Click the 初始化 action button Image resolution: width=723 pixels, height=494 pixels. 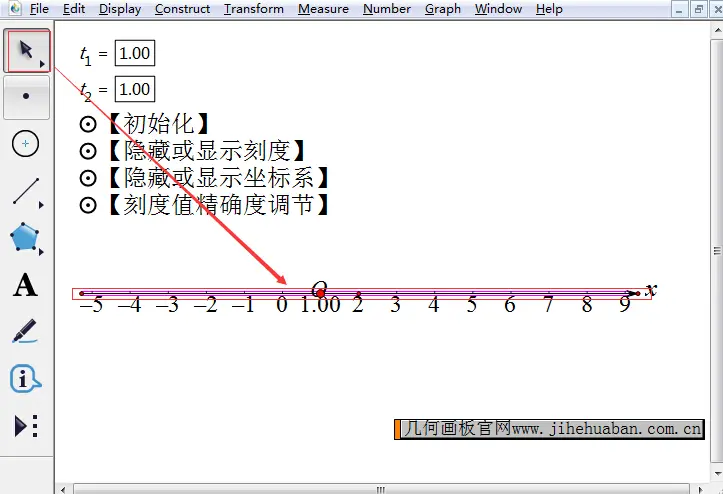click(88, 125)
